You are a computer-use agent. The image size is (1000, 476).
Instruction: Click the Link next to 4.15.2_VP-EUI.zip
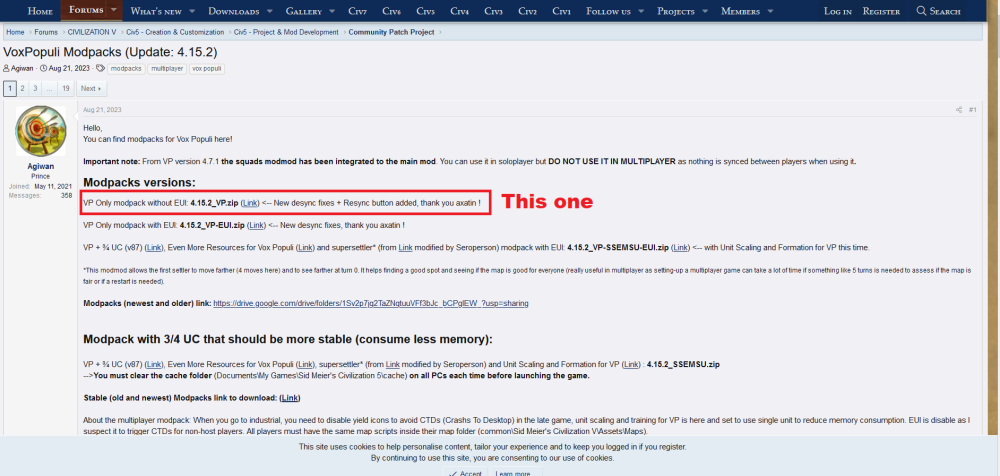(256, 225)
